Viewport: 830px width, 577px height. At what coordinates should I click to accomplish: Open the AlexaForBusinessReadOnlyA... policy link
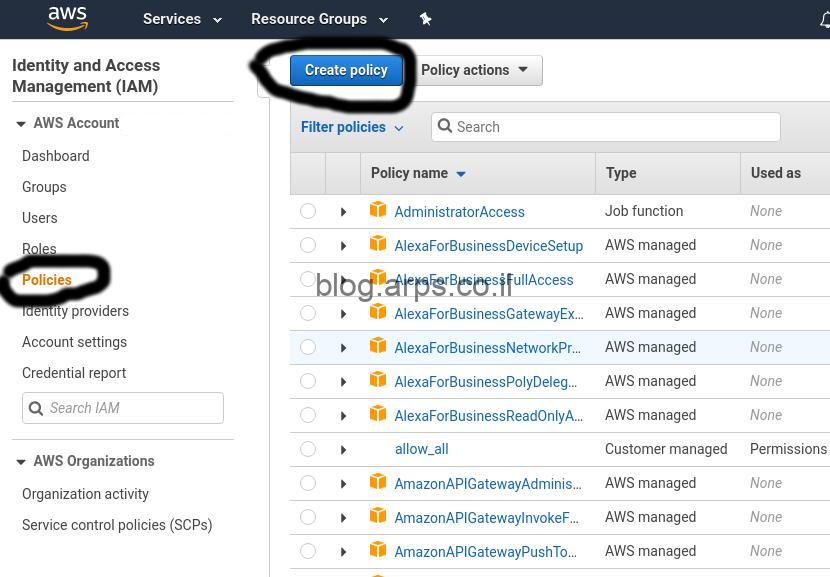tap(489, 416)
